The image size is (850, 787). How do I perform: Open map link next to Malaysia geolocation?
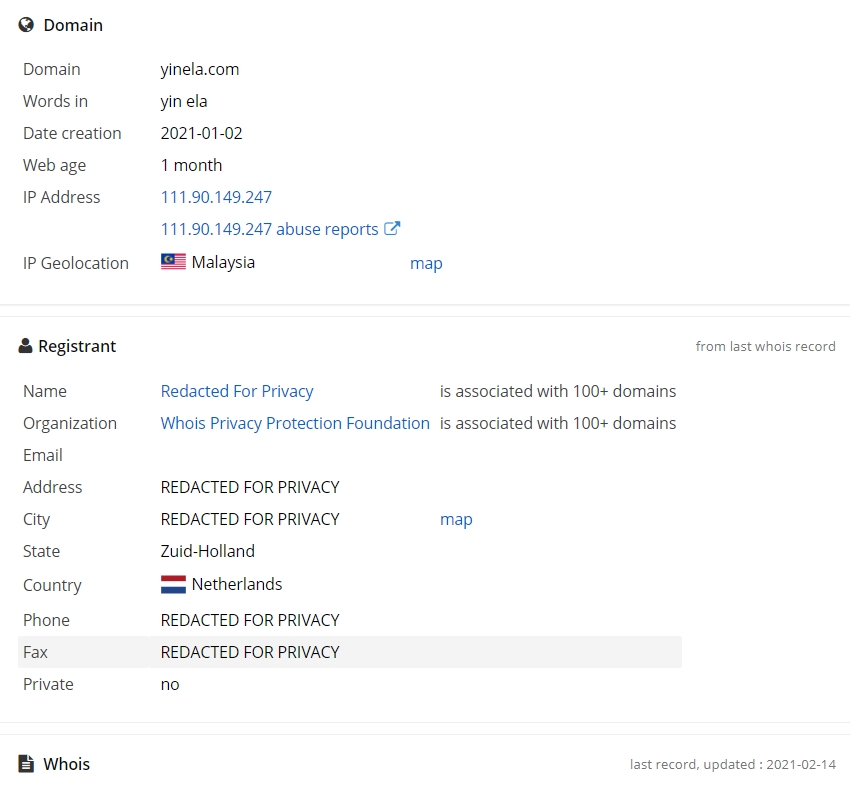426,263
